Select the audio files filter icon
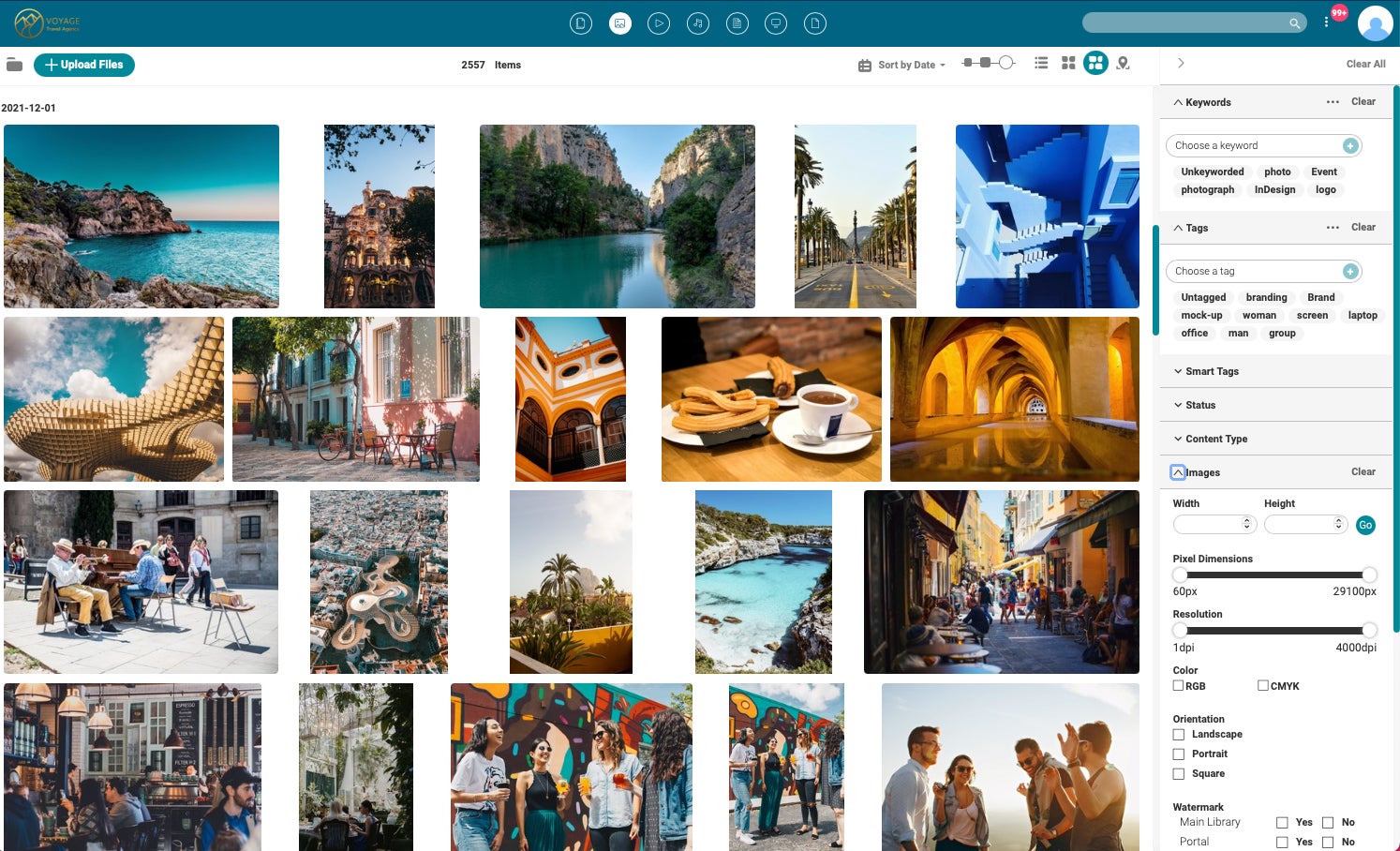The width and height of the screenshot is (1400, 851). [x=698, y=23]
